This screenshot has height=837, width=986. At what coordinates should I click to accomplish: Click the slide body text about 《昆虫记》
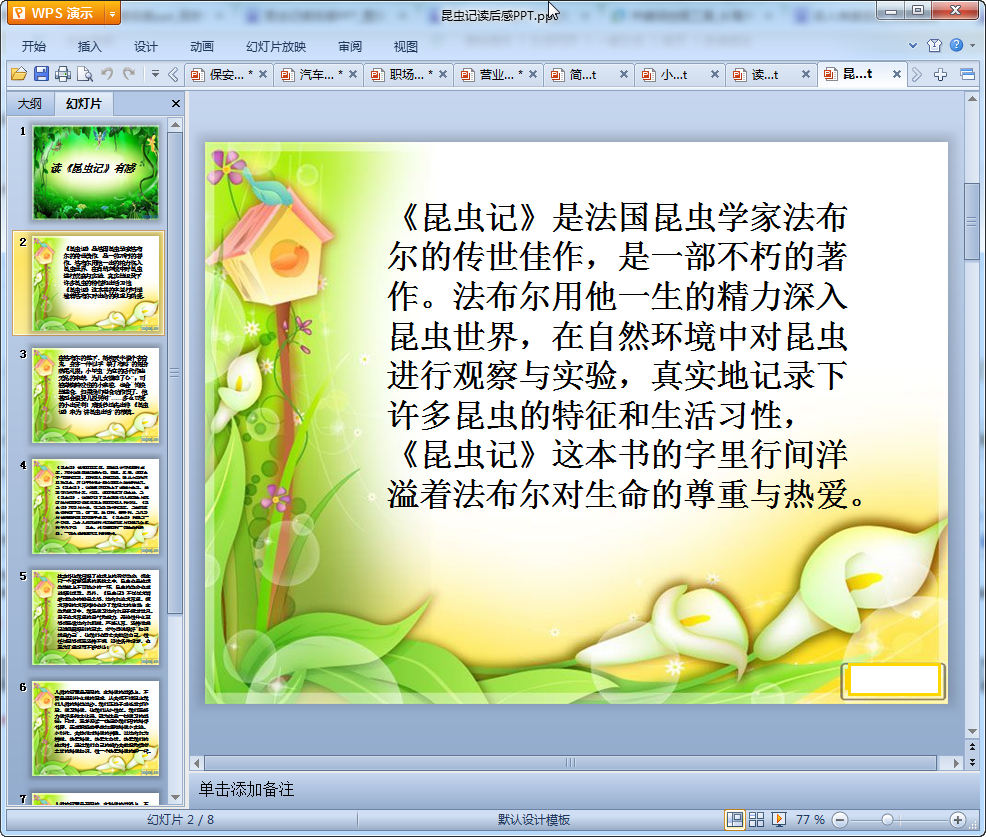626,355
